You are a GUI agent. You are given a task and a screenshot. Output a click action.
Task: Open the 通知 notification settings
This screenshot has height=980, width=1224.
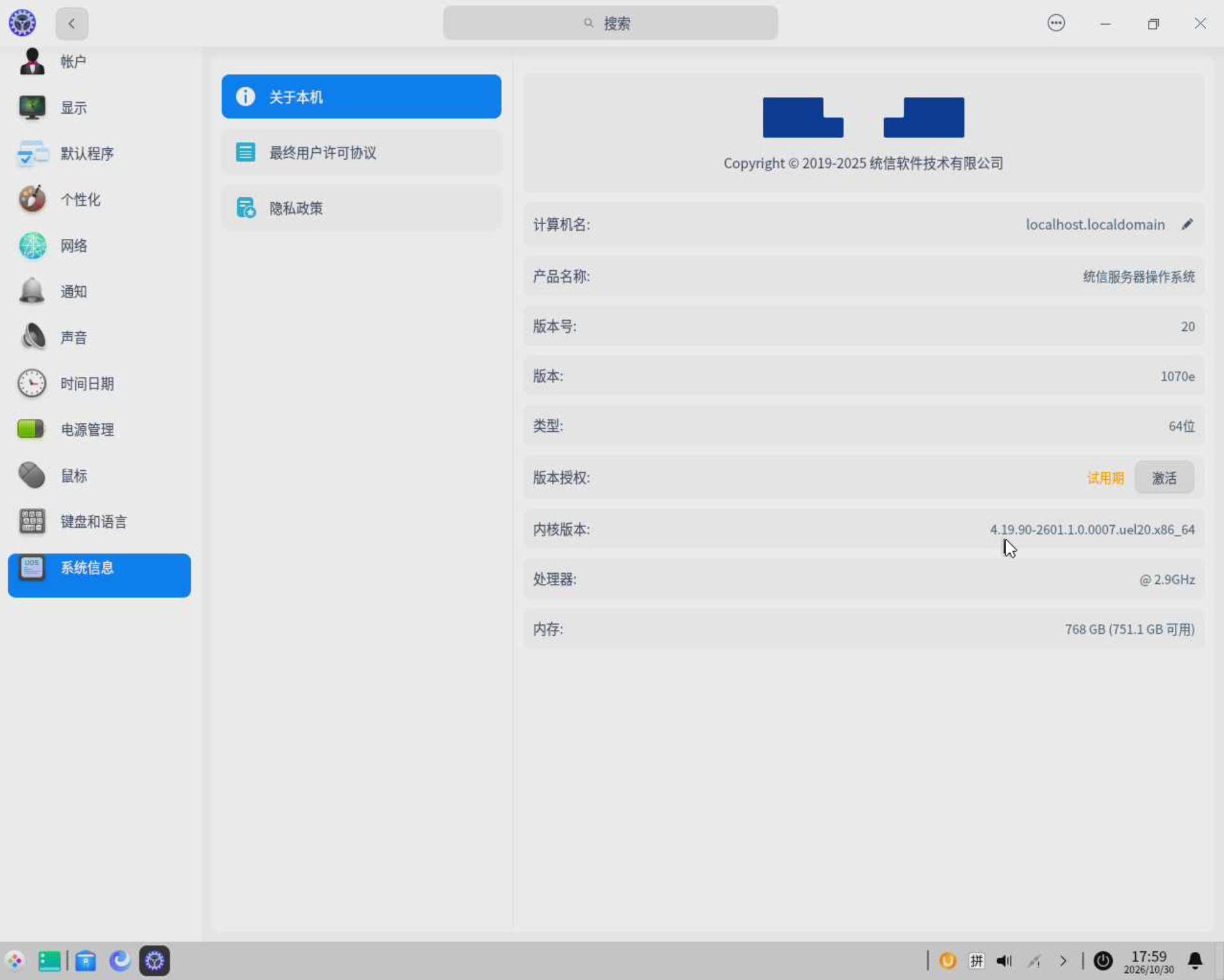[x=99, y=291]
